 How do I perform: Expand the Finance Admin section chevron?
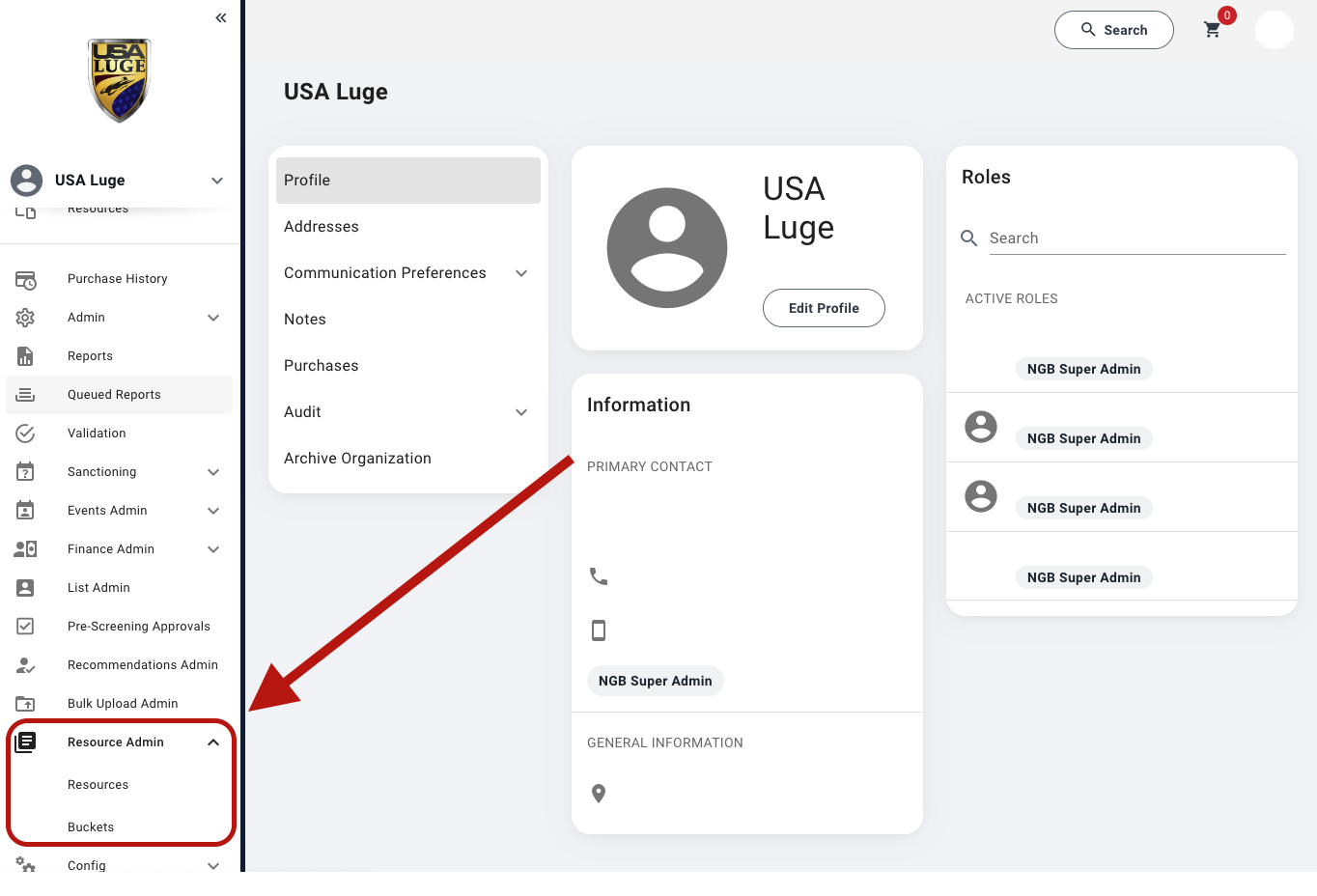point(213,549)
